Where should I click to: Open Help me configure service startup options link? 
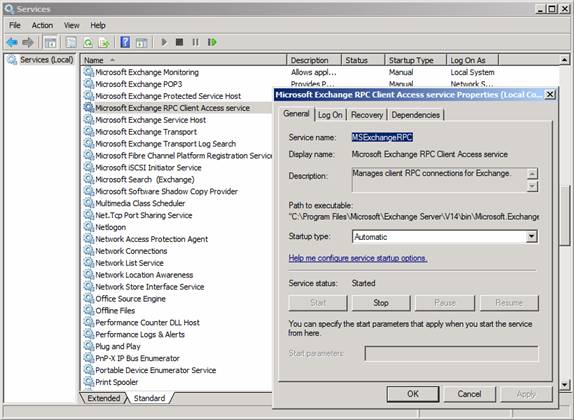[x=358, y=258]
